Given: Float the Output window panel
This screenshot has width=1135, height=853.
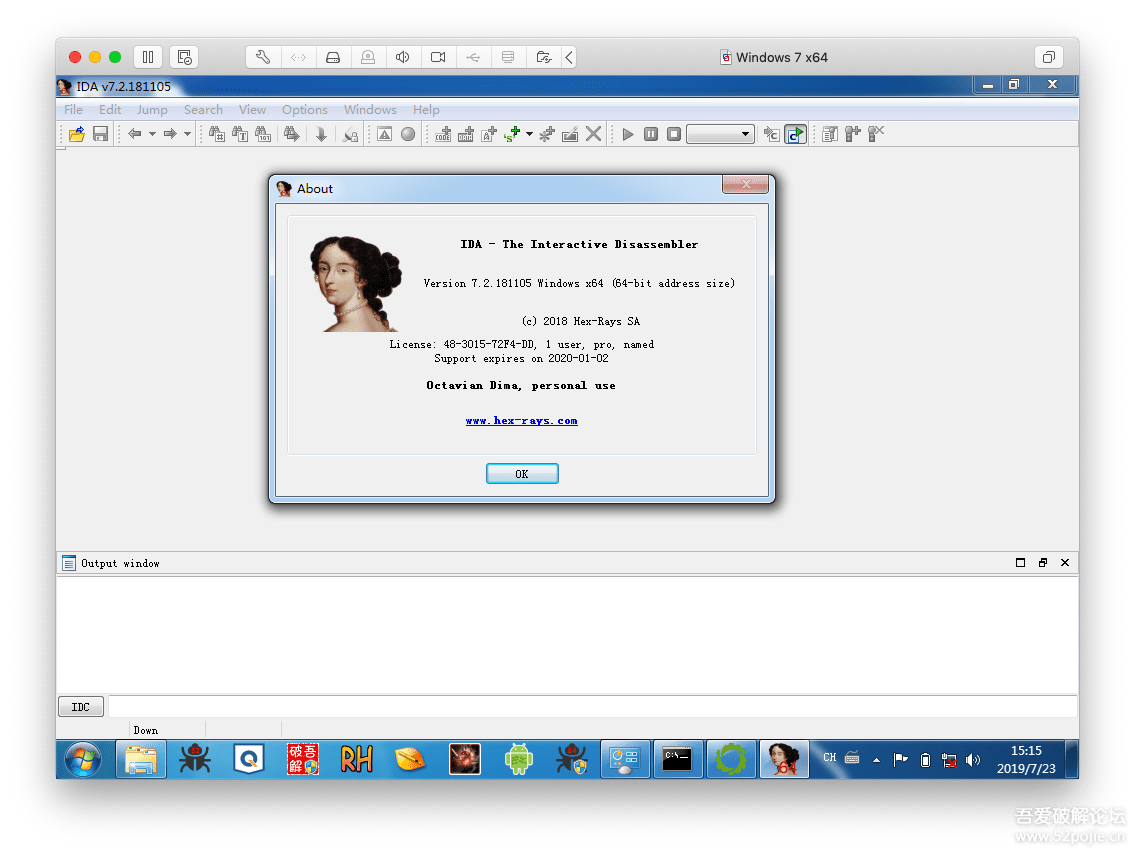Looking at the screenshot, I should (x=1043, y=563).
